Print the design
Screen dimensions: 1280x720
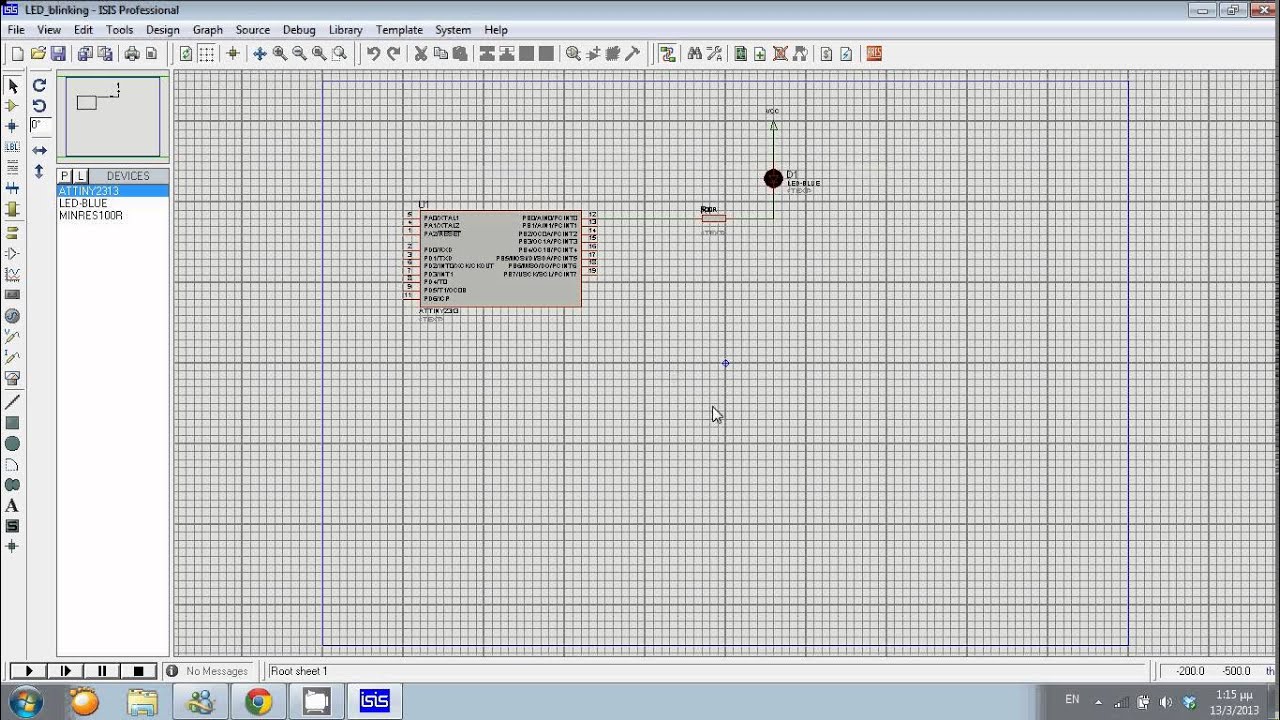pos(131,54)
